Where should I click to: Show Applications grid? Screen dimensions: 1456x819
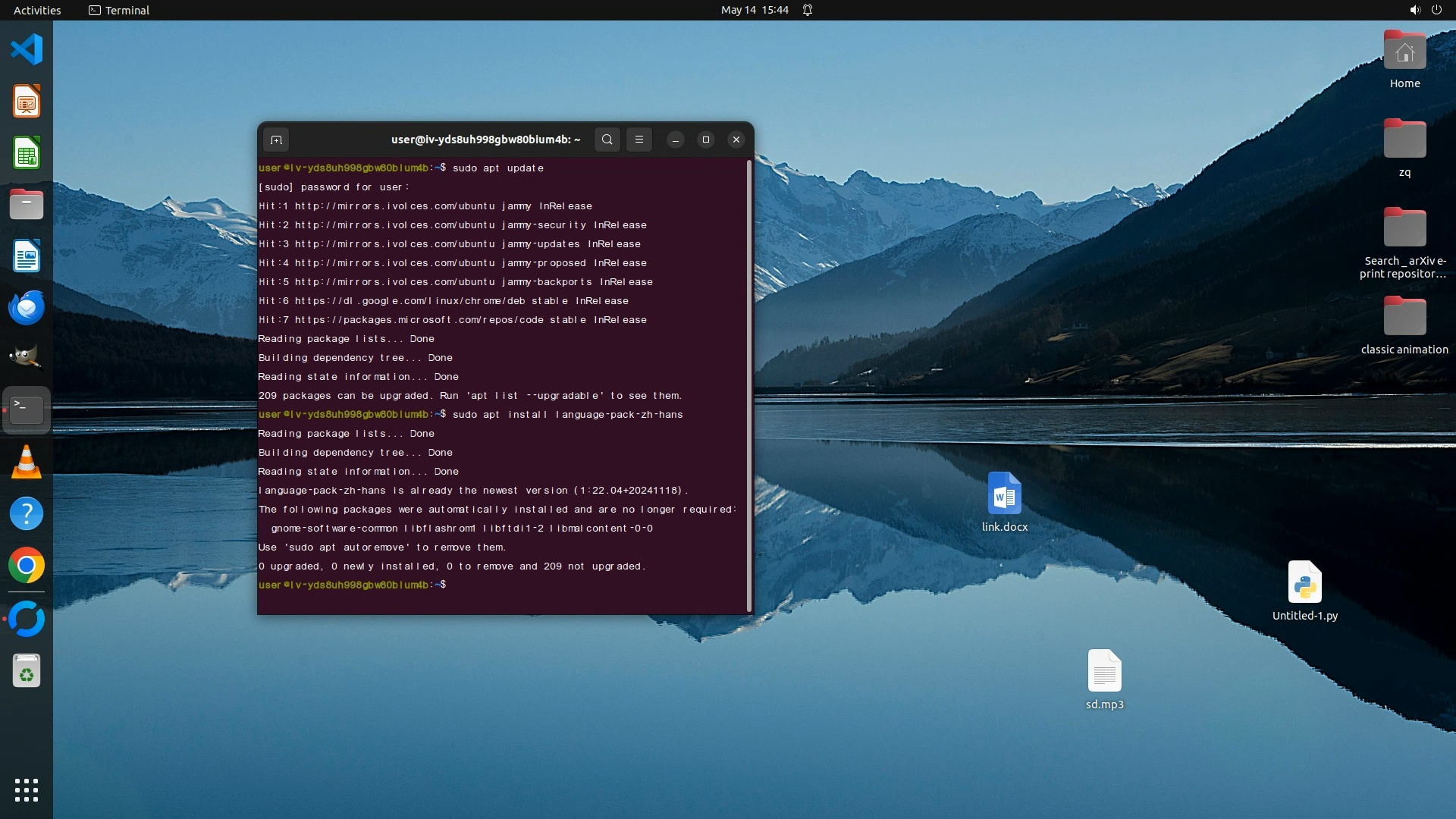tap(27, 790)
